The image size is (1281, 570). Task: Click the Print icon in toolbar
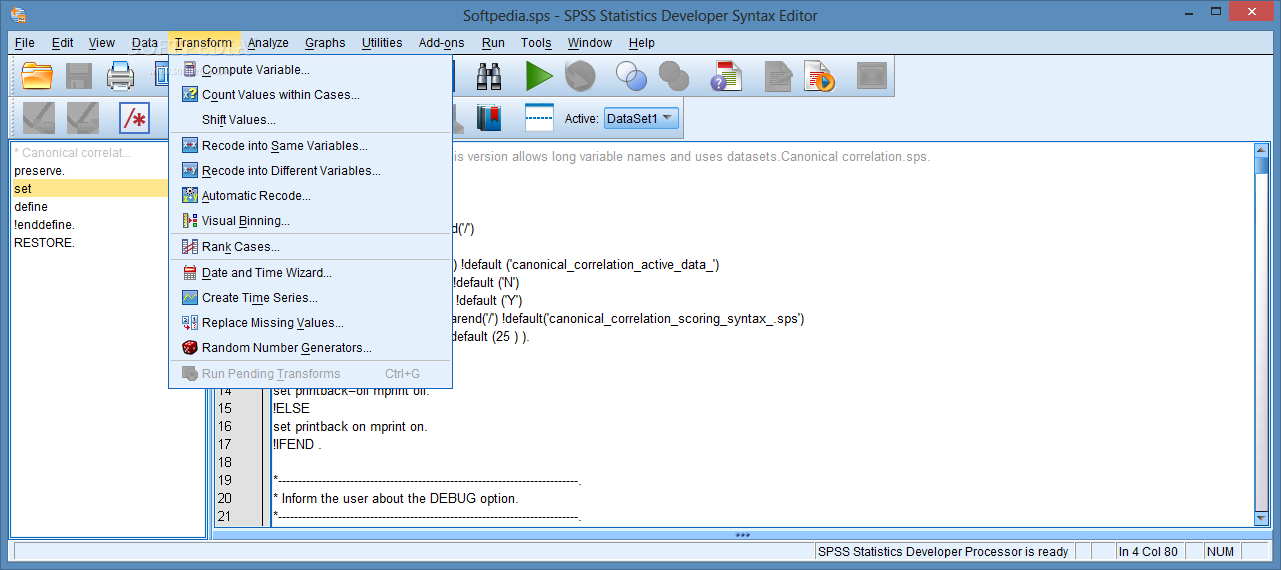[x=121, y=76]
